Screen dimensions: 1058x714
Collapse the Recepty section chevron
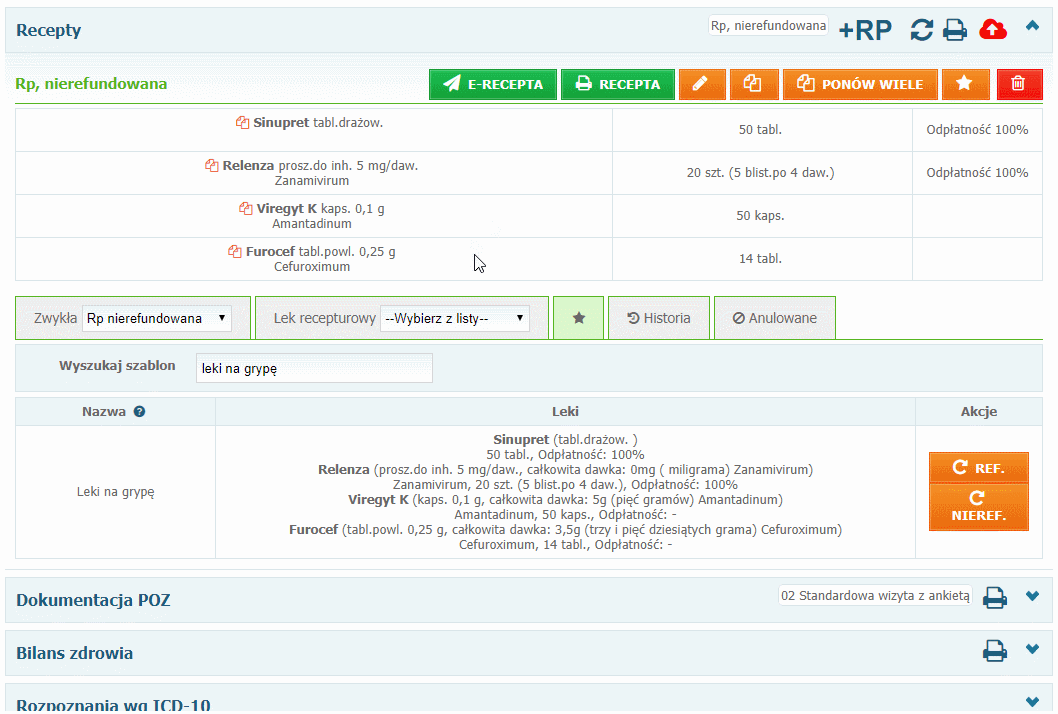(x=1032, y=26)
